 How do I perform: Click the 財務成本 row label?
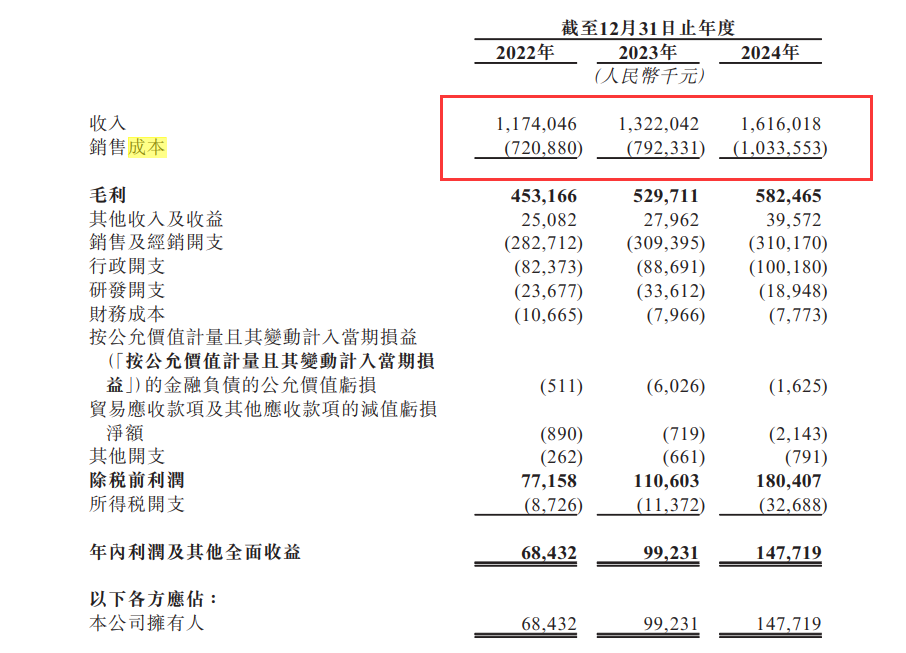click(127, 315)
